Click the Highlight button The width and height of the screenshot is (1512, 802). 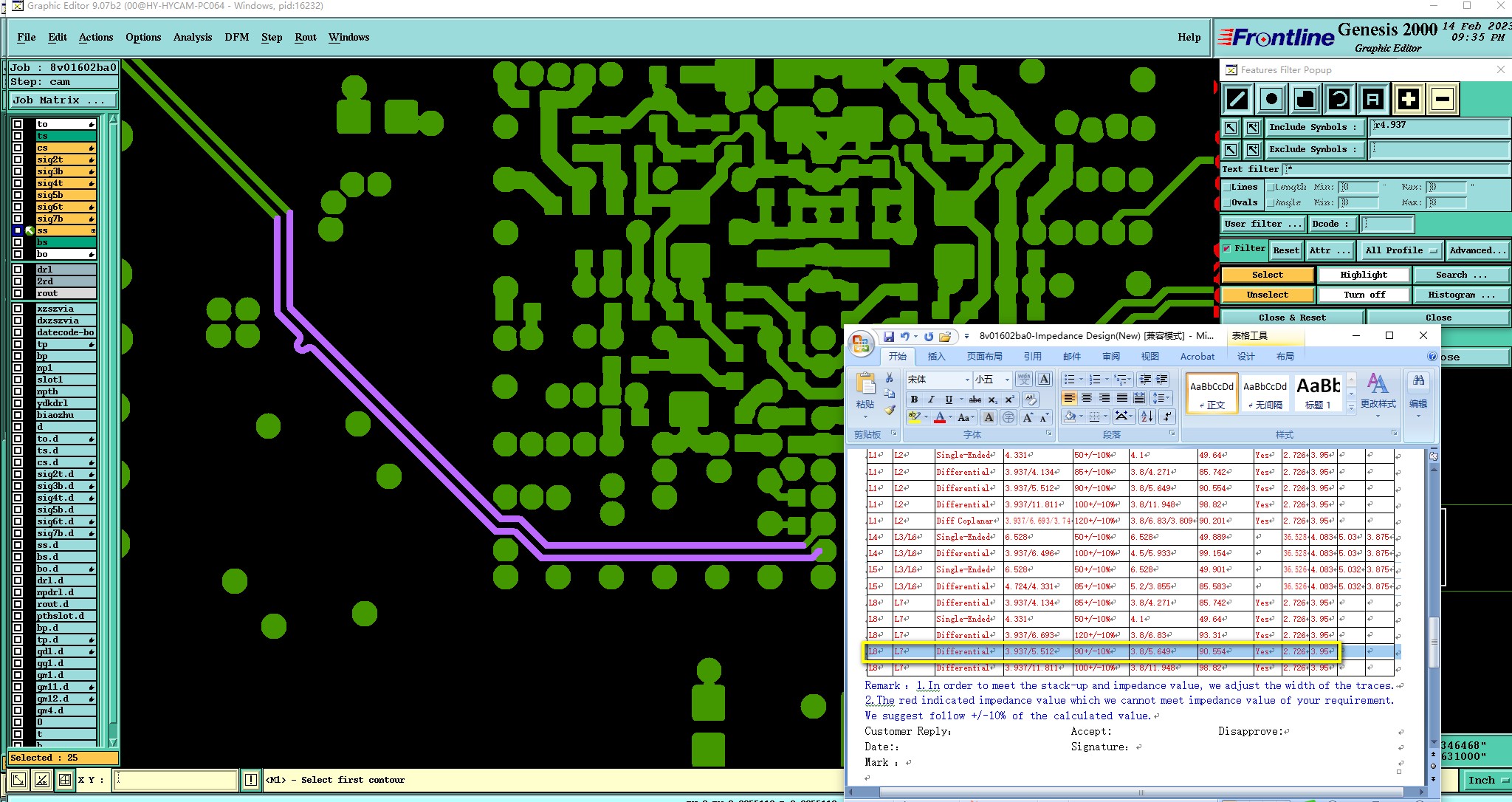pos(1364,275)
